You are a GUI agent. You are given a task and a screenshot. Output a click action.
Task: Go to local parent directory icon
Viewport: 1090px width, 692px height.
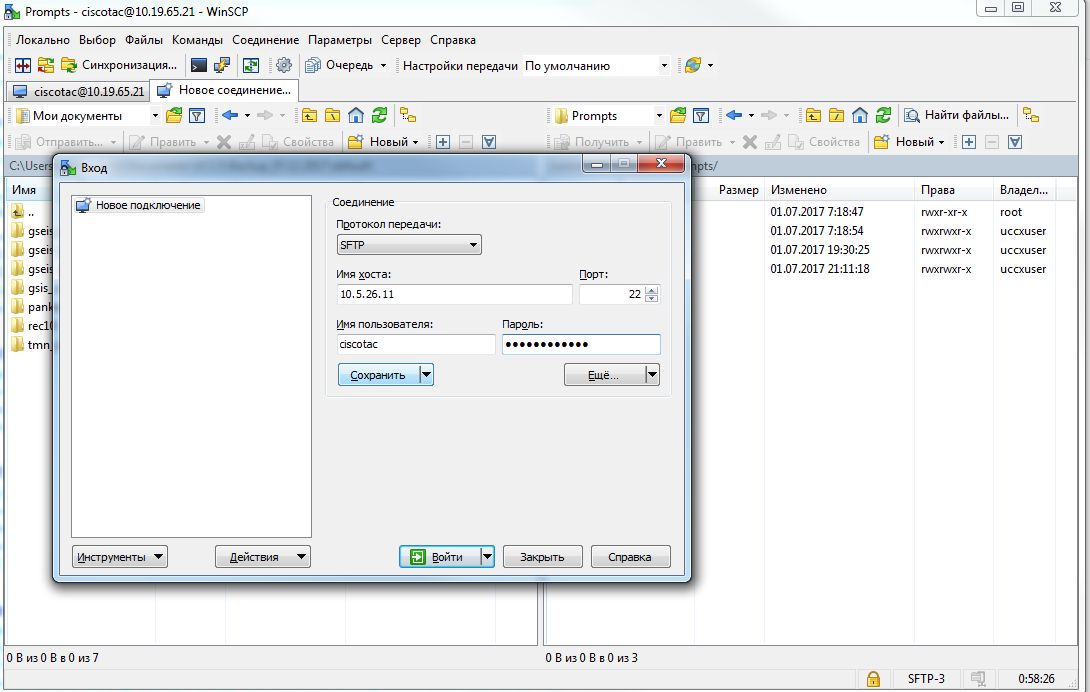point(309,115)
